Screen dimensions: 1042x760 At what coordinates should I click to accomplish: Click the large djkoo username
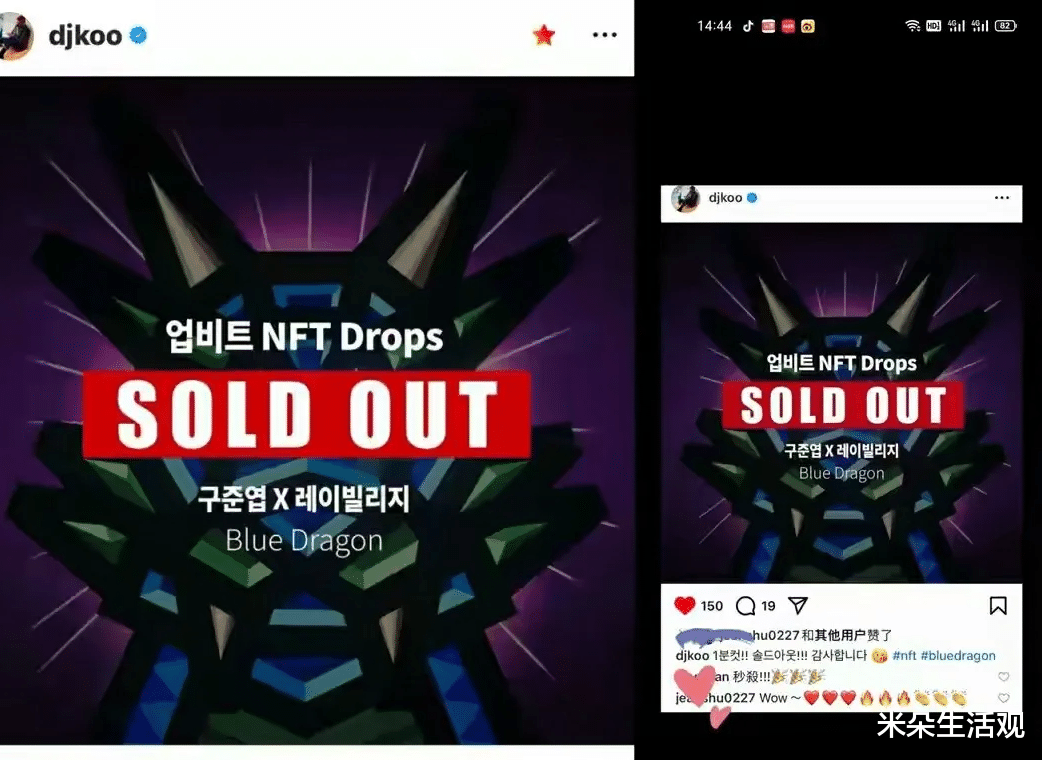pyautogui.click(x=85, y=36)
